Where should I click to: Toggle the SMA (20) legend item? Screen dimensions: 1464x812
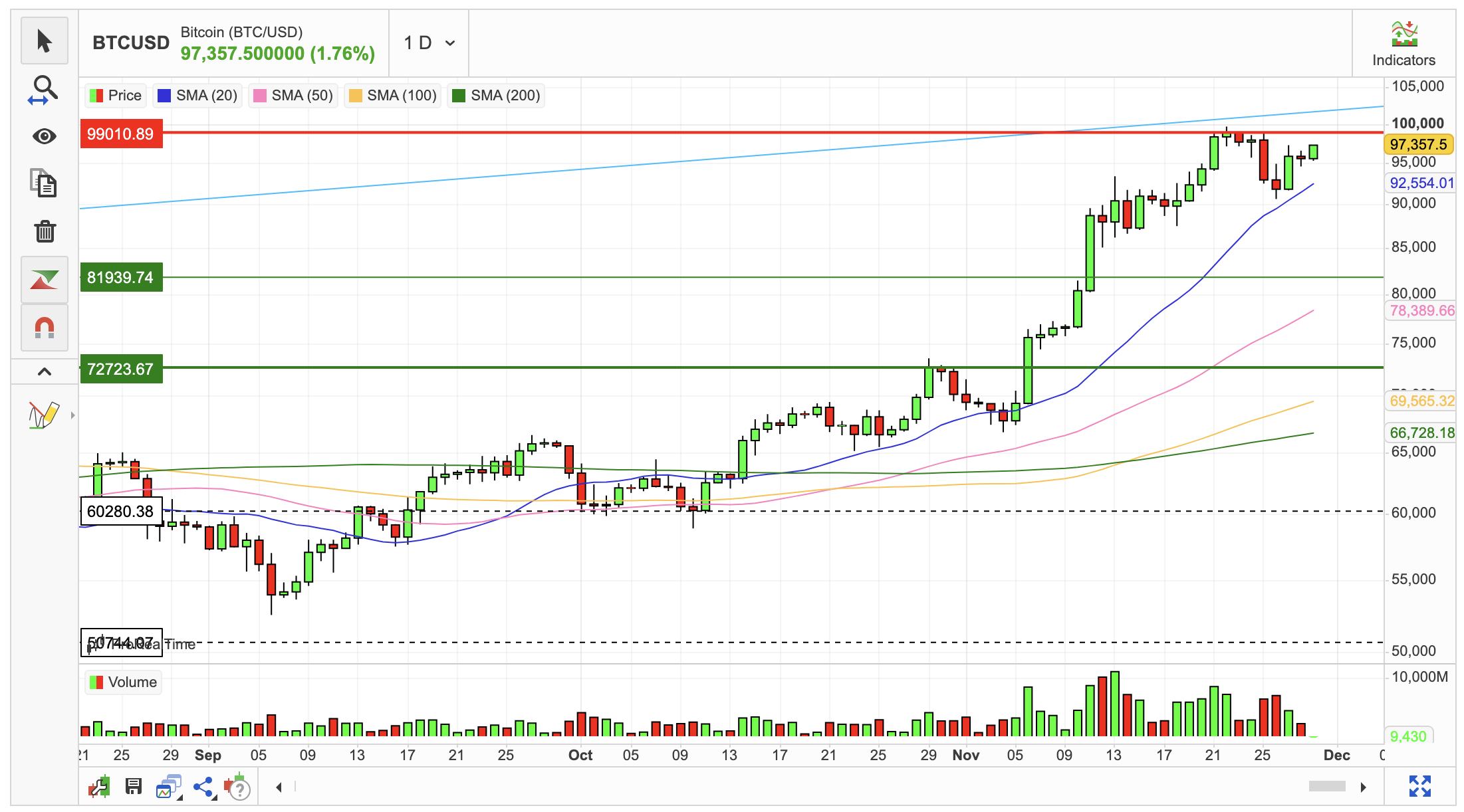tap(197, 96)
